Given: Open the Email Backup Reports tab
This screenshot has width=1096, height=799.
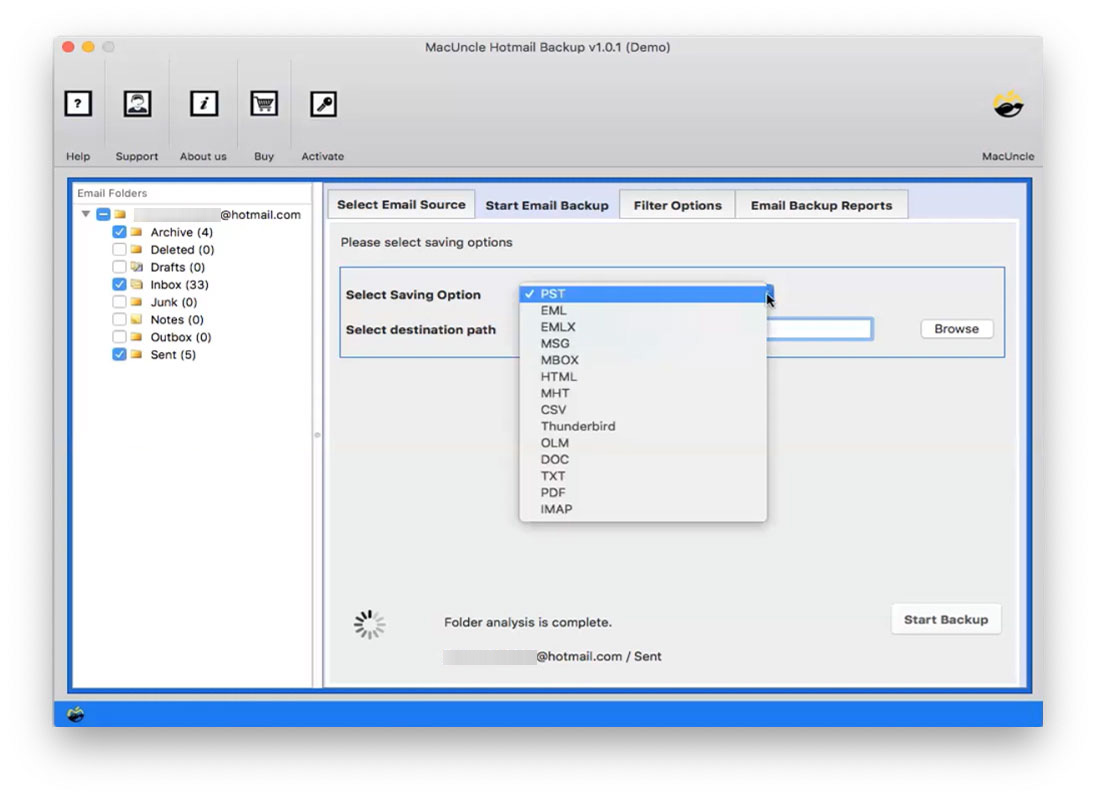Looking at the screenshot, I should click(x=822, y=204).
